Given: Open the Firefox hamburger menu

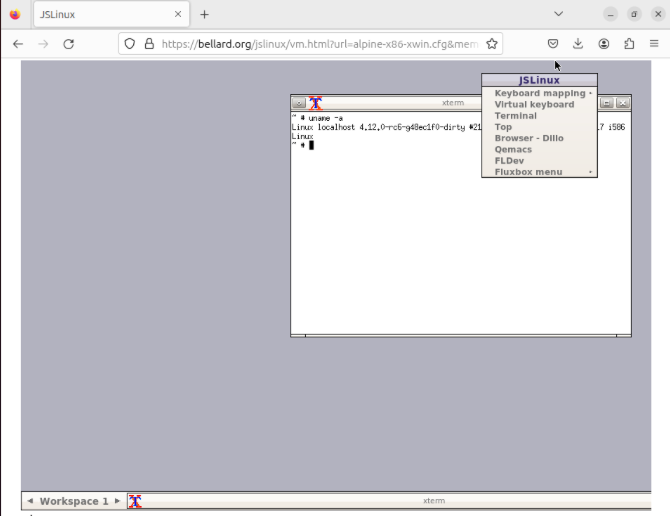Looking at the screenshot, I should pyautogui.click(x=654, y=44).
